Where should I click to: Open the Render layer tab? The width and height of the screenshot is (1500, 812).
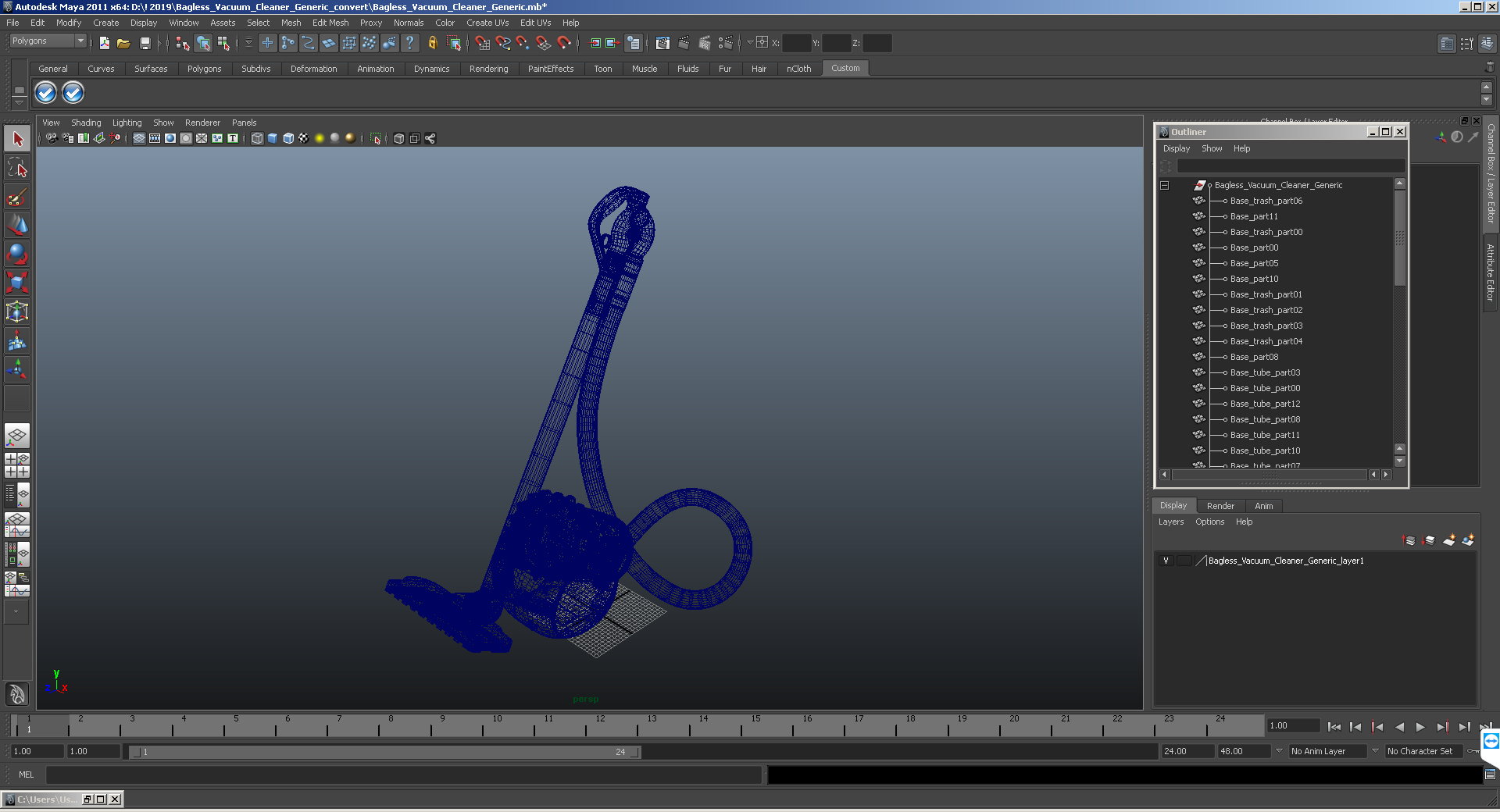click(1220, 506)
